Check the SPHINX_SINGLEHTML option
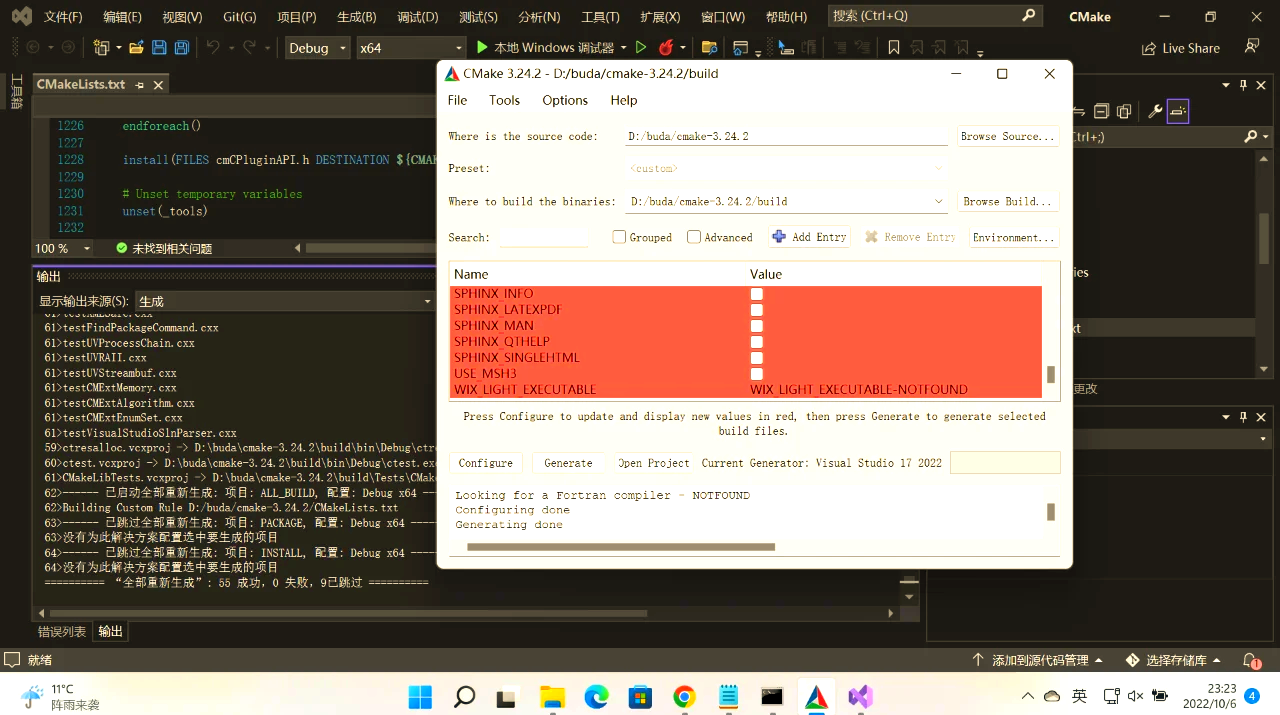This screenshot has height=715, width=1280. click(x=757, y=358)
